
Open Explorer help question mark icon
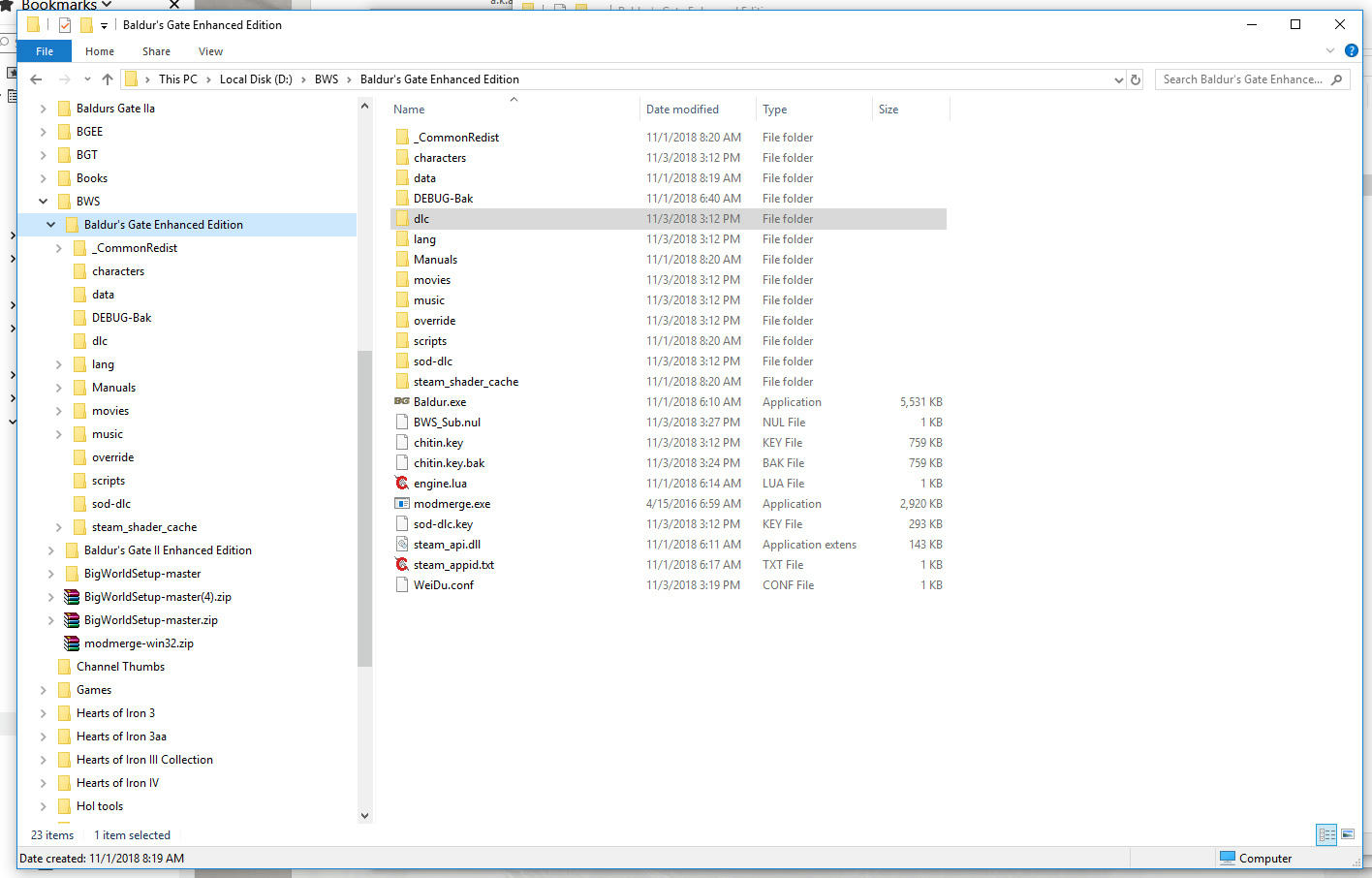tap(1351, 50)
